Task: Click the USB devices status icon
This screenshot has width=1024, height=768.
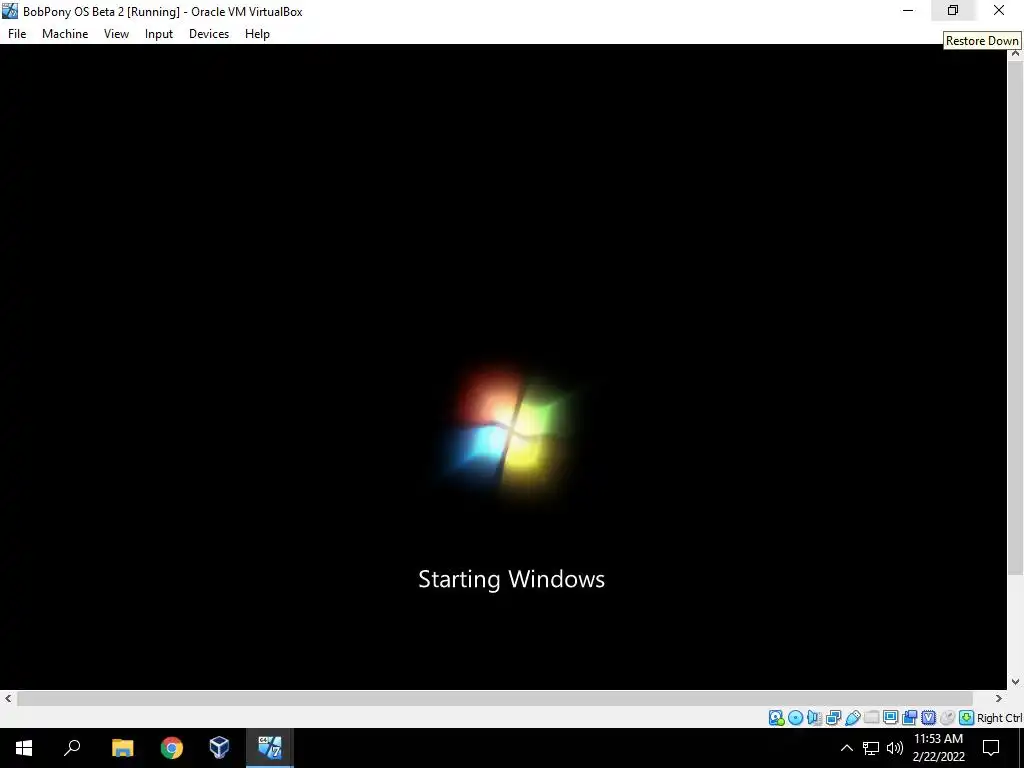Action: (852, 718)
